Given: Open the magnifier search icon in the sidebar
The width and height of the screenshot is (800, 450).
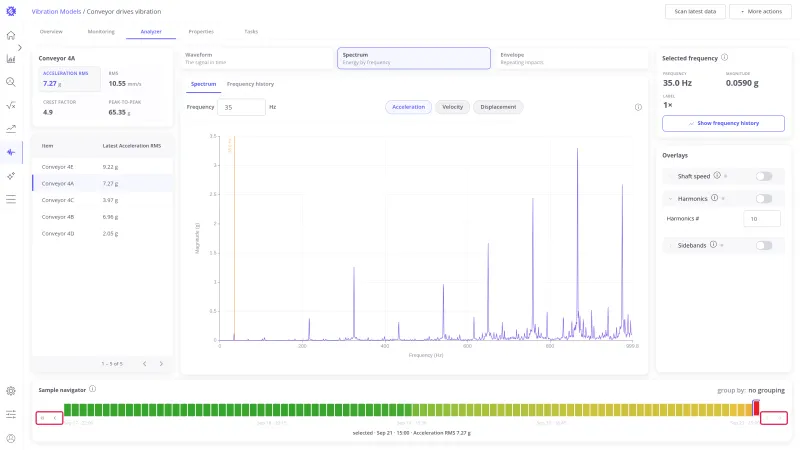Looking at the screenshot, I should (11, 82).
